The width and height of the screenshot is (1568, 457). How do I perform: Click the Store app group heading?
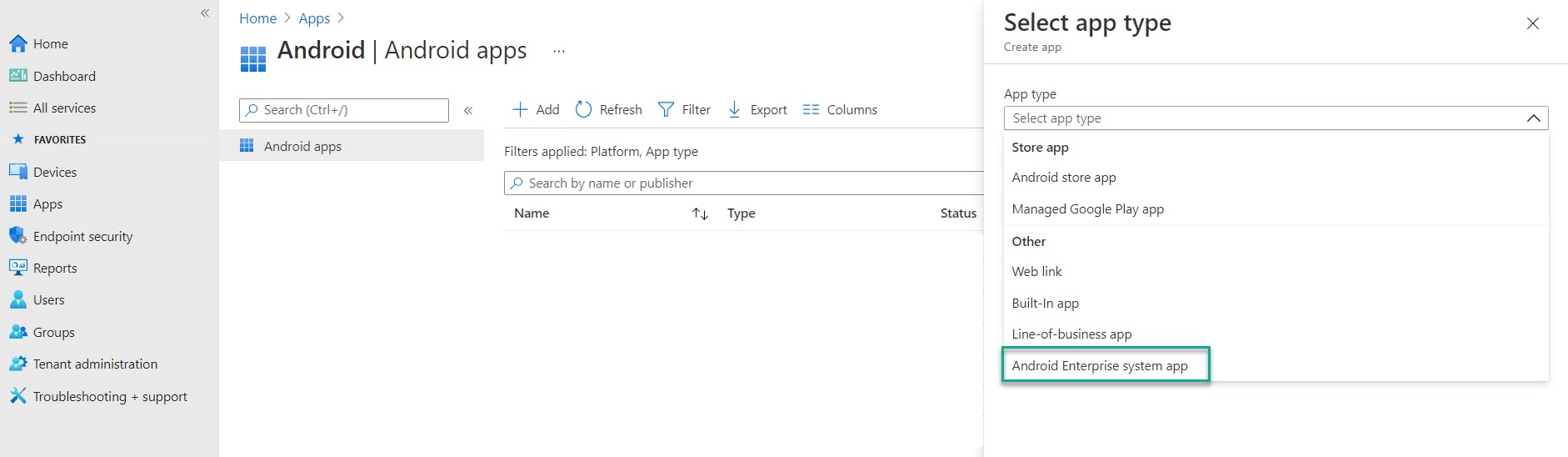coord(1040,148)
